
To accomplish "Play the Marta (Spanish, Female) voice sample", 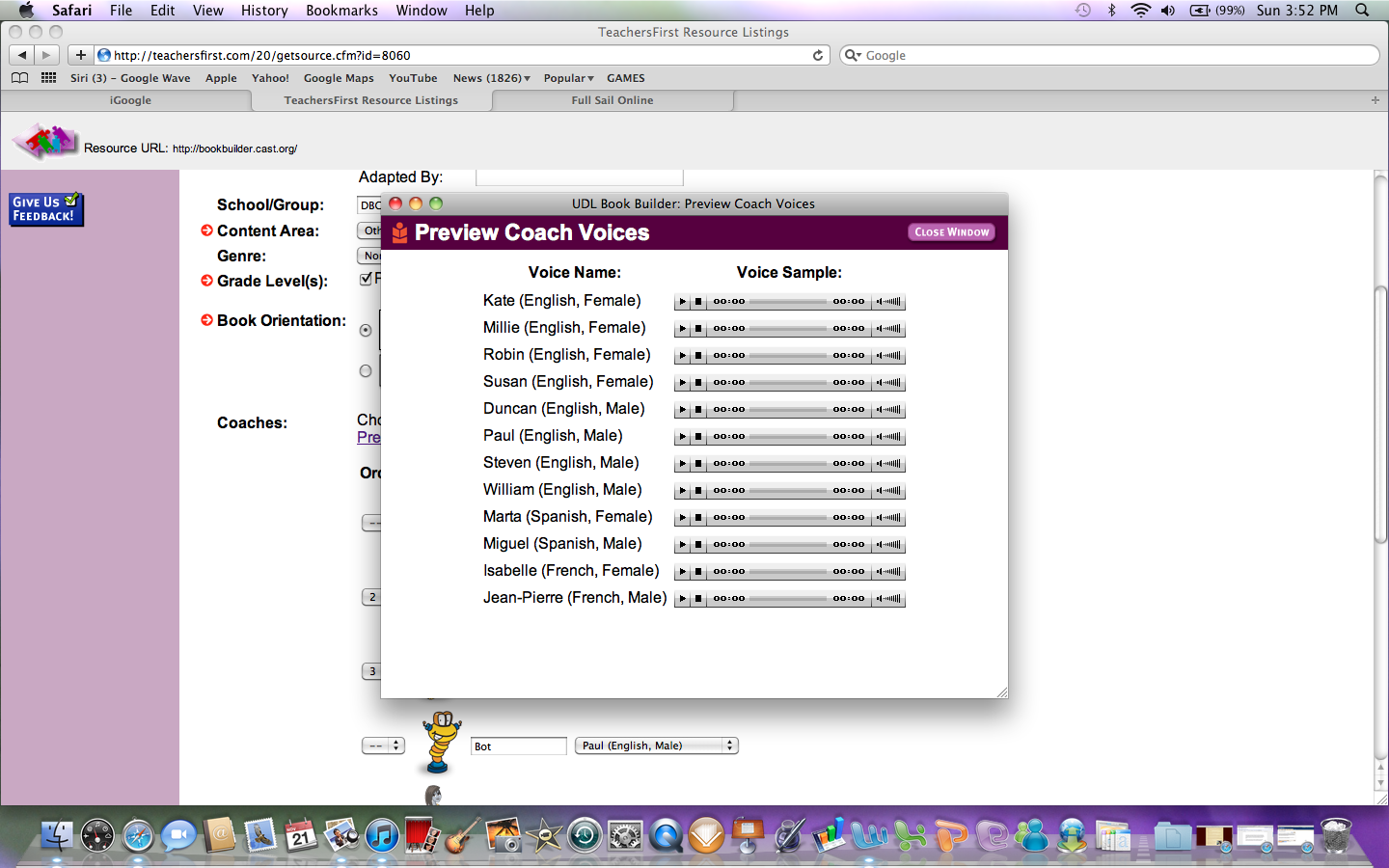I will pos(683,518).
